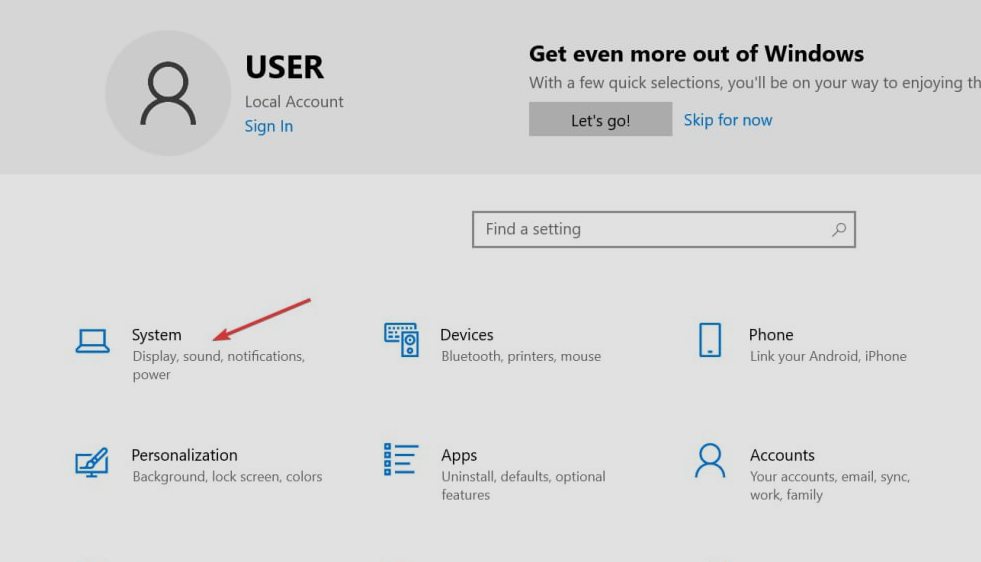This screenshot has height=562, width=981.
Task: Open the Accounts category title
Action: pos(782,455)
